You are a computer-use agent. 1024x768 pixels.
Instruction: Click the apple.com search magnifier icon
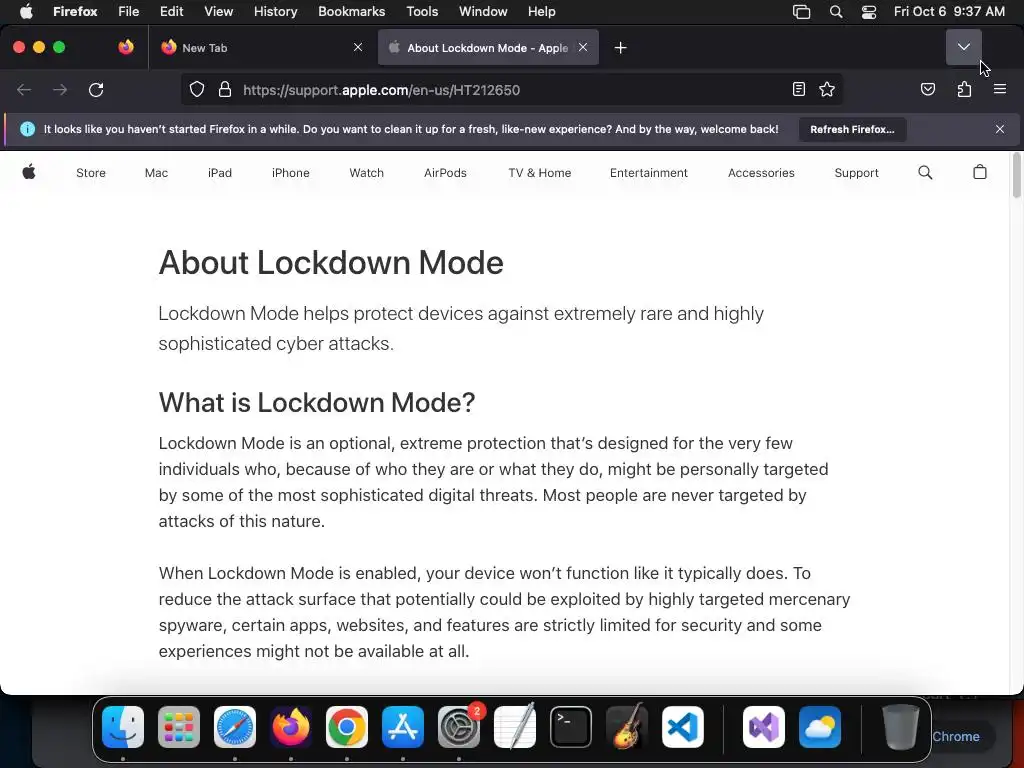[925, 172]
